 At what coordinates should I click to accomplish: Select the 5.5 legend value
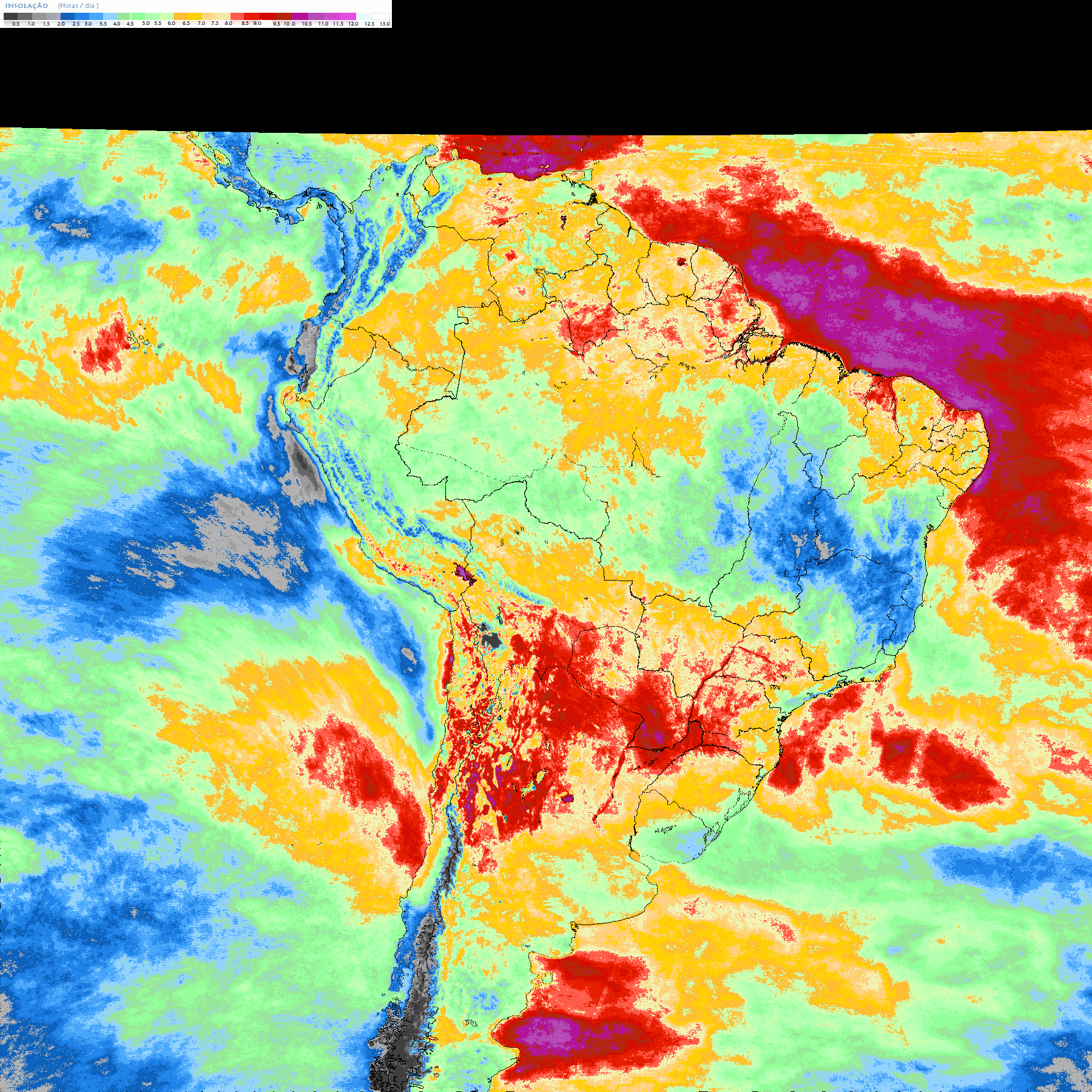(158, 23)
